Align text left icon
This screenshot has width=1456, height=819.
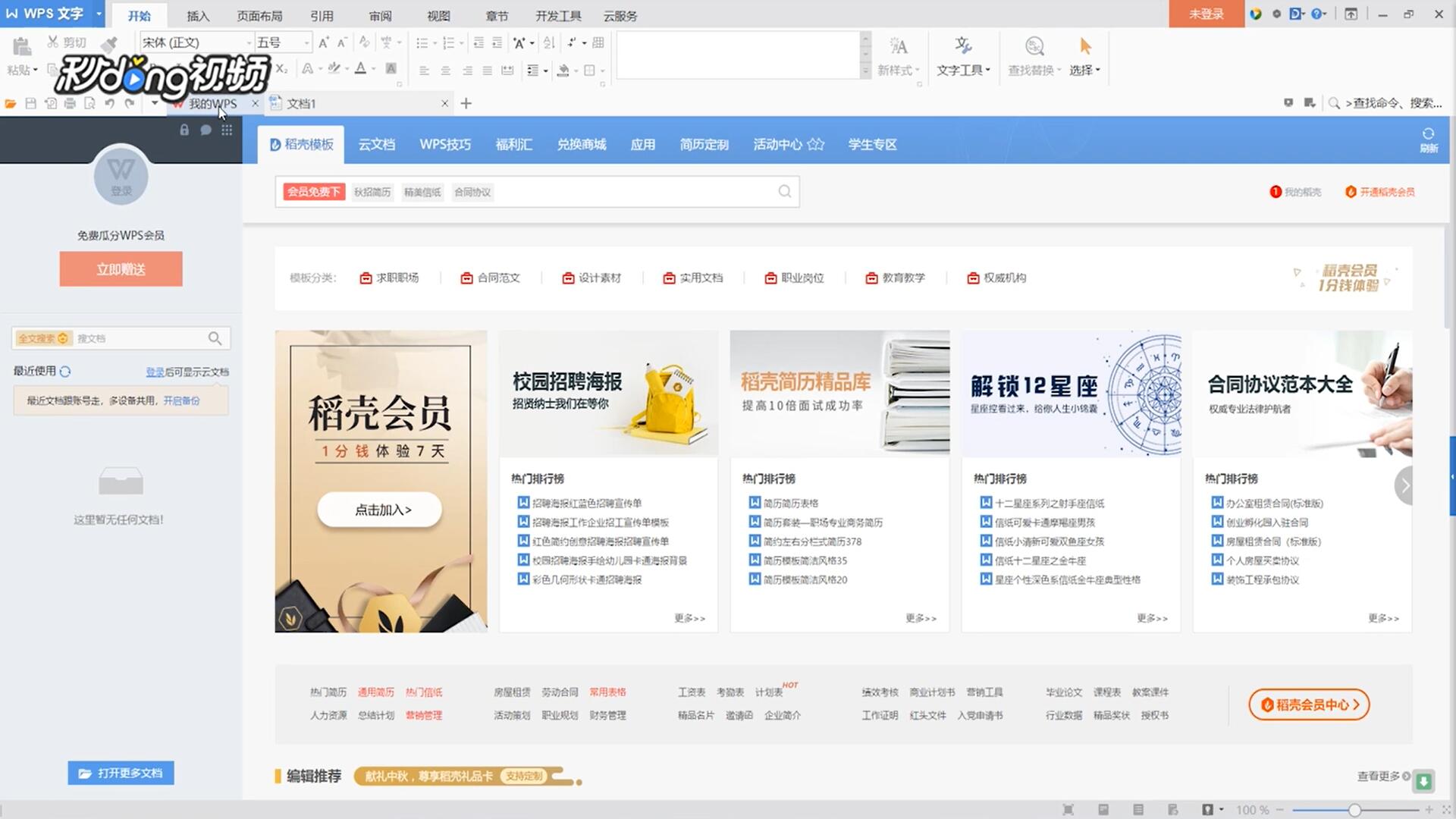pos(424,70)
